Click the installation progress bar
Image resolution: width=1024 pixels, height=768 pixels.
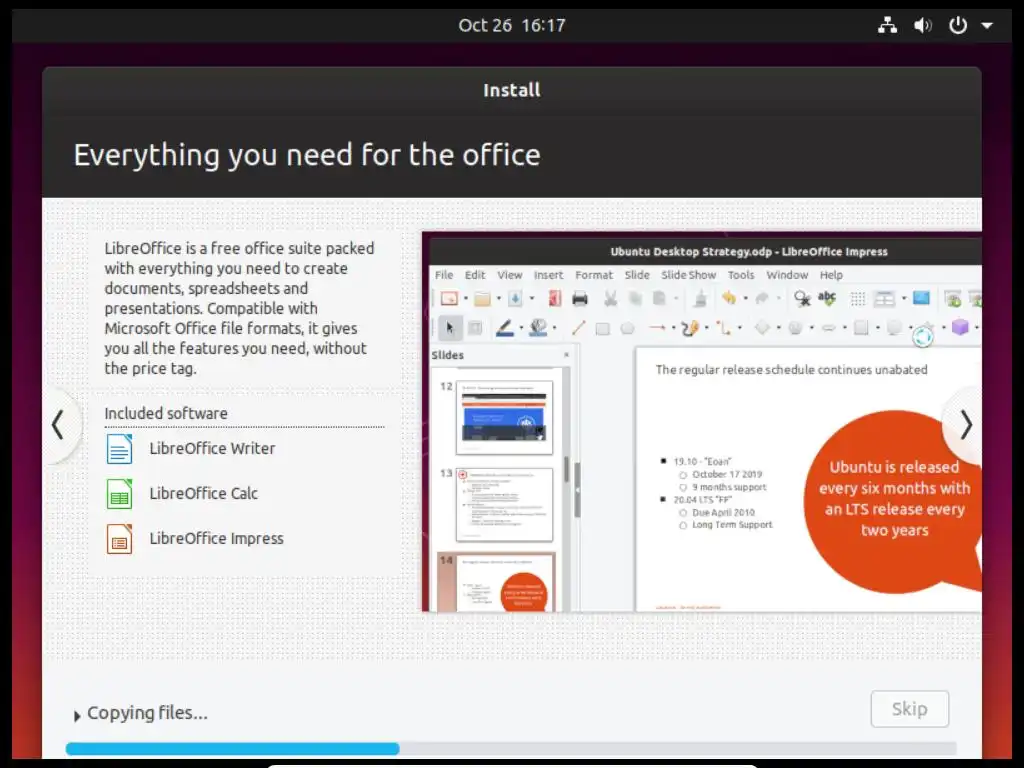tap(511, 748)
